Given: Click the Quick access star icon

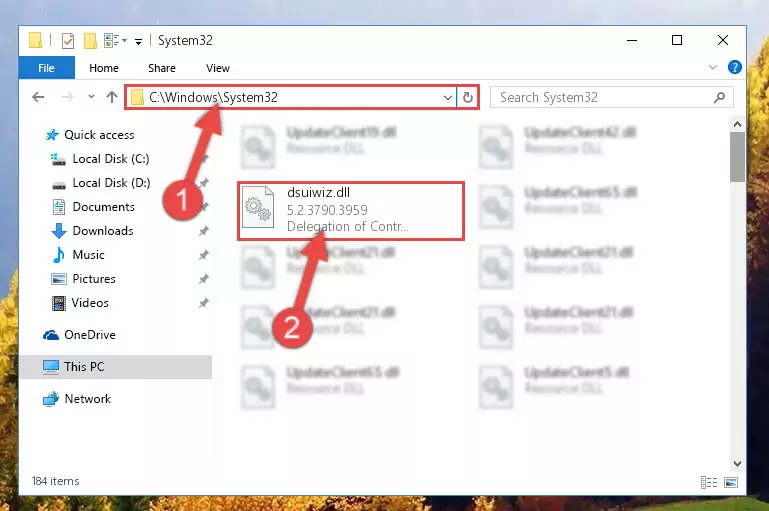Looking at the screenshot, I should click(x=52, y=135).
